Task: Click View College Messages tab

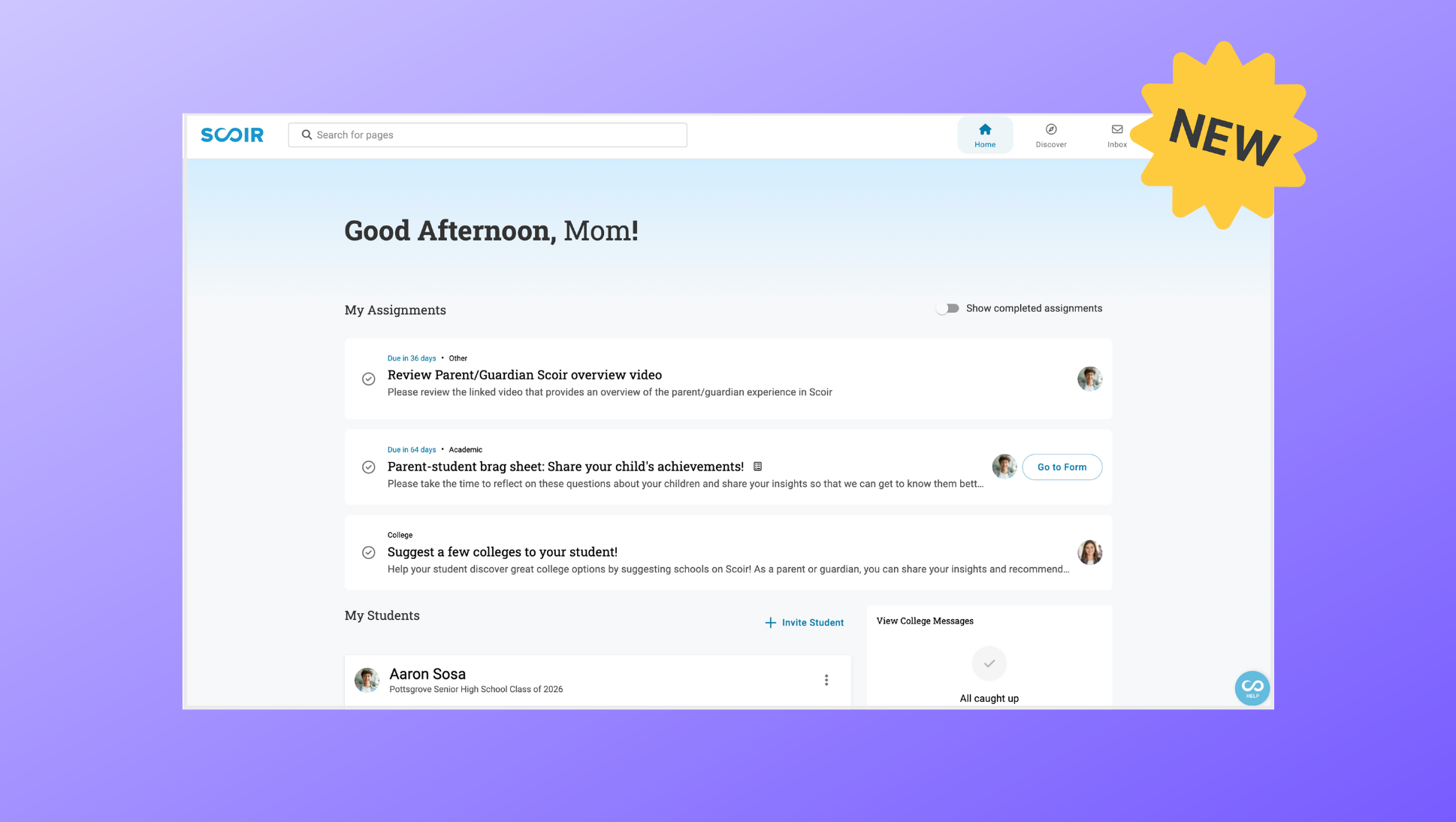Action: (x=925, y=621)
